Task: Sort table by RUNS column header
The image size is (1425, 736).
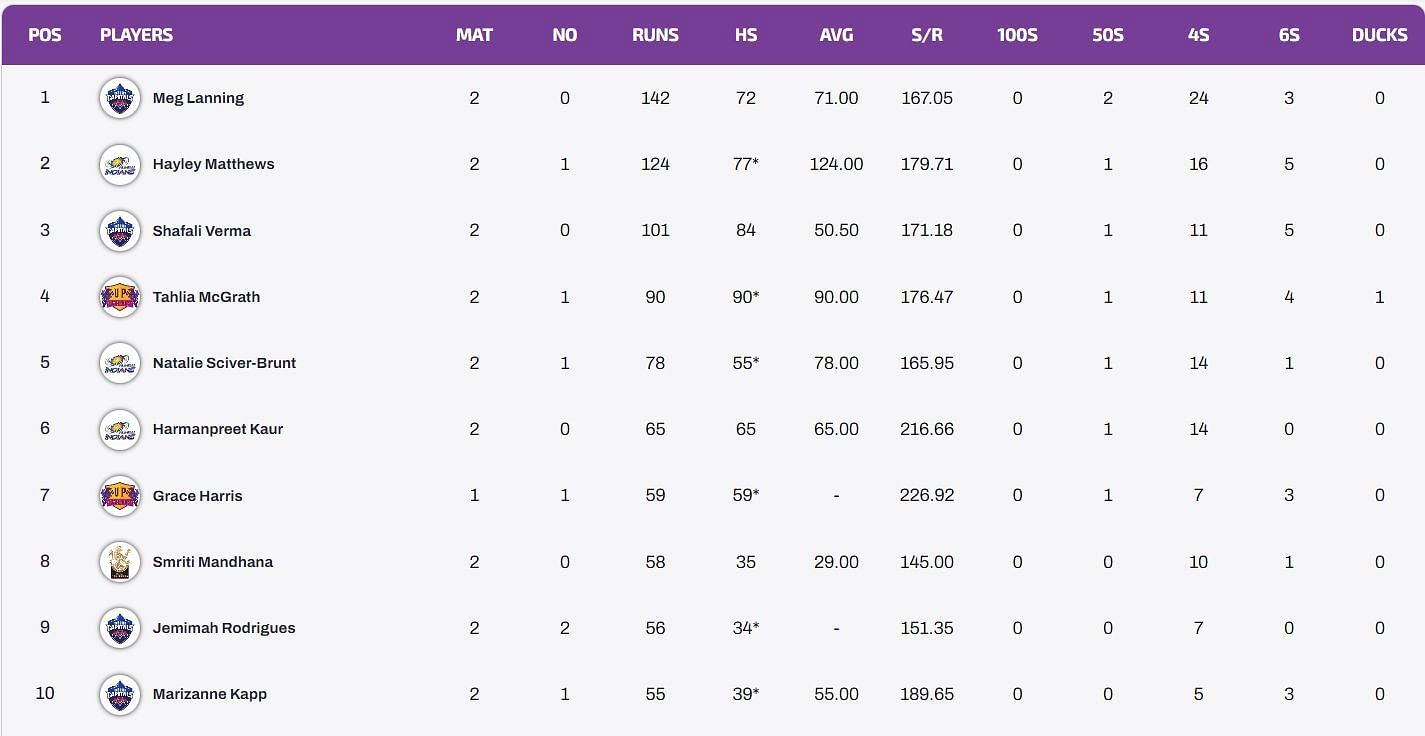Action: [x=655, y=35]
